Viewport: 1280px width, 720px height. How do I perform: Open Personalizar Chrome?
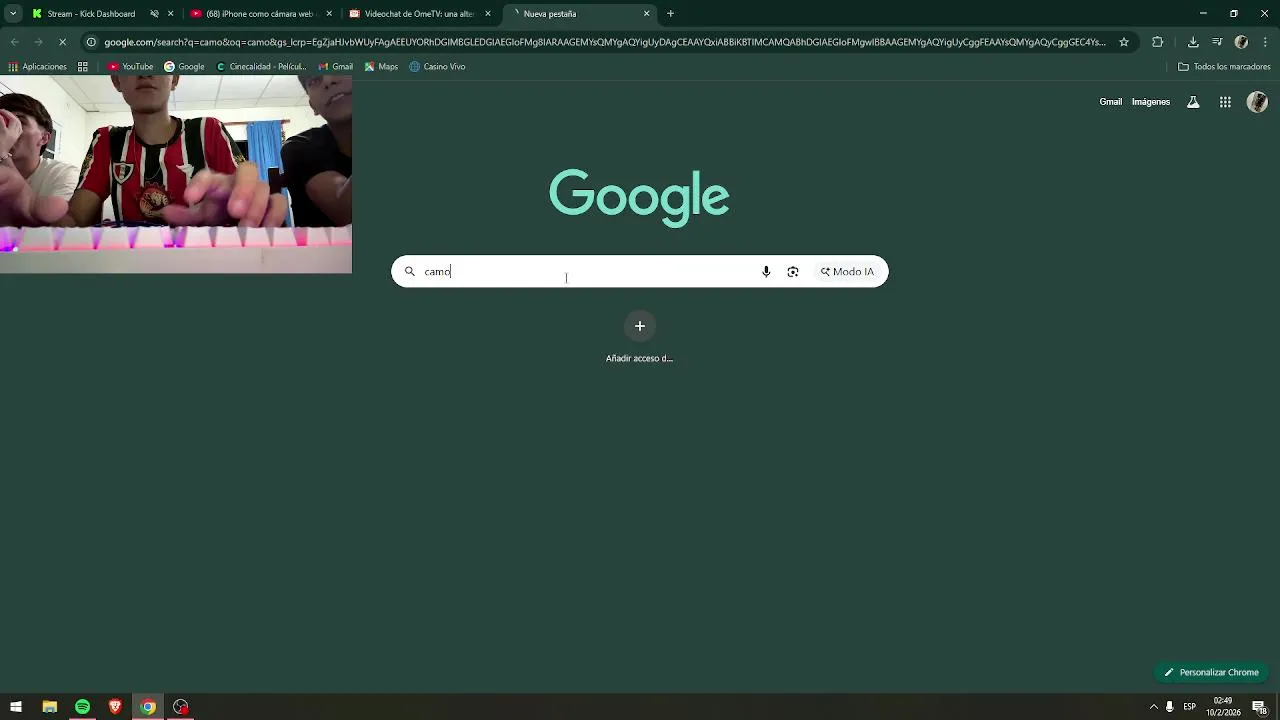click(1211, 672)
